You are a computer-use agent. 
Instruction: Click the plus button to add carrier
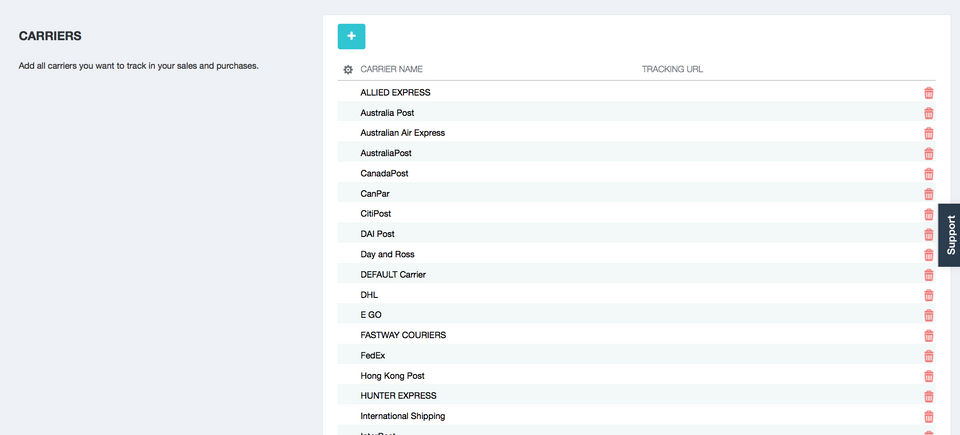(x=351, y=36)
